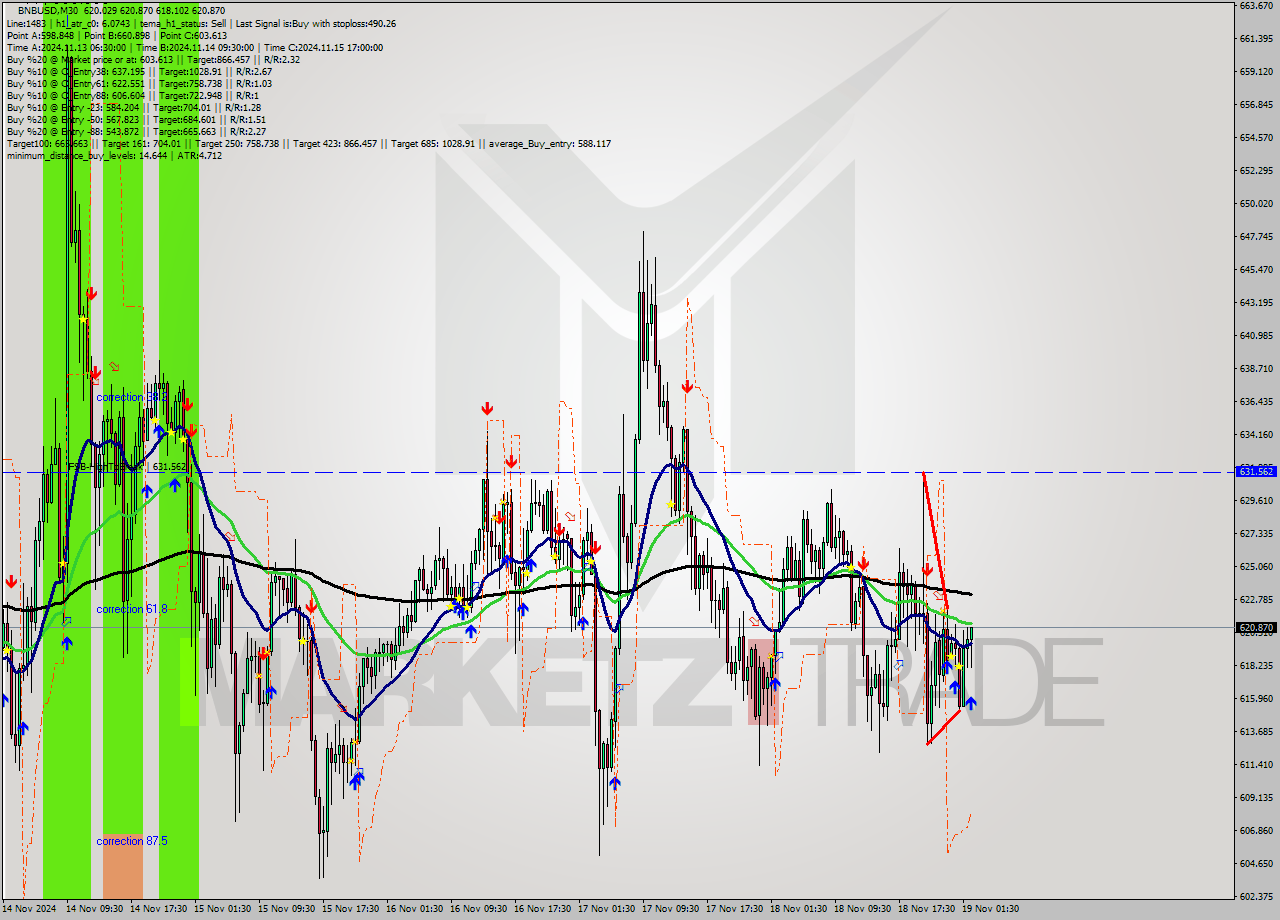This screenshot has height=920, width=1280.
Task: Click 'Entry -23: 584.204' buy line
Action: (x=134, y=108)
